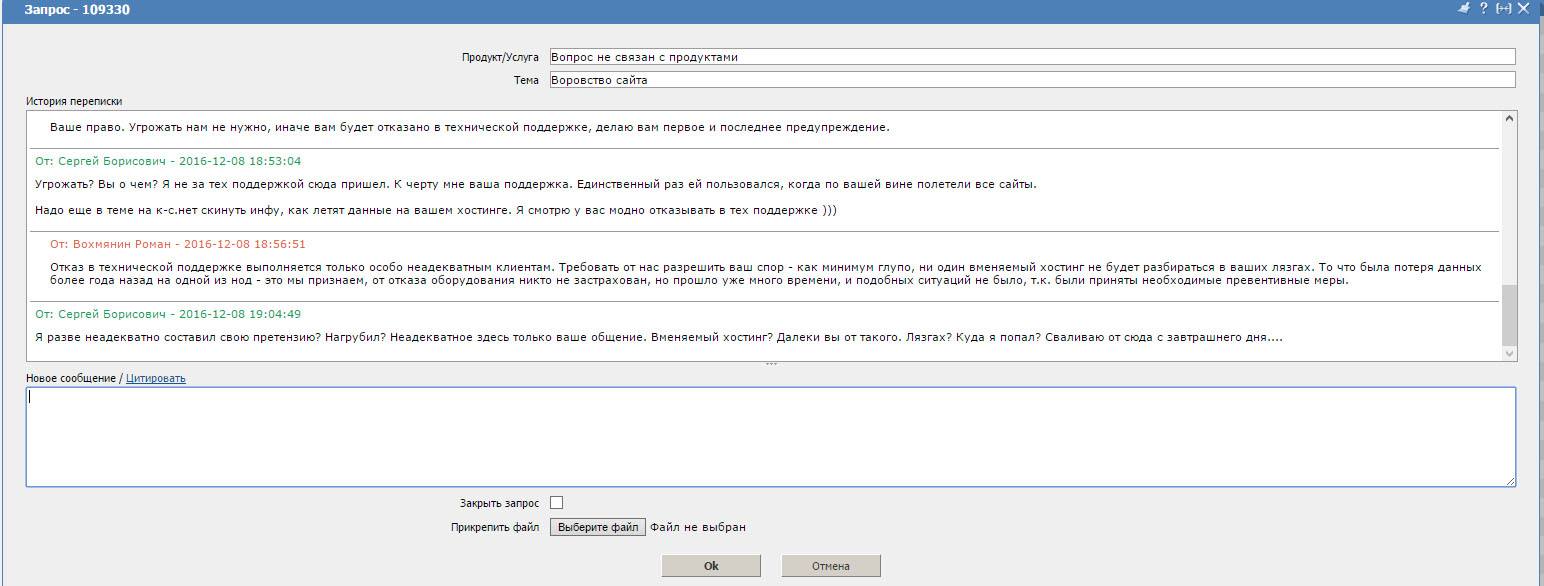Click the history panel resize handle dots

pos(771,364)
